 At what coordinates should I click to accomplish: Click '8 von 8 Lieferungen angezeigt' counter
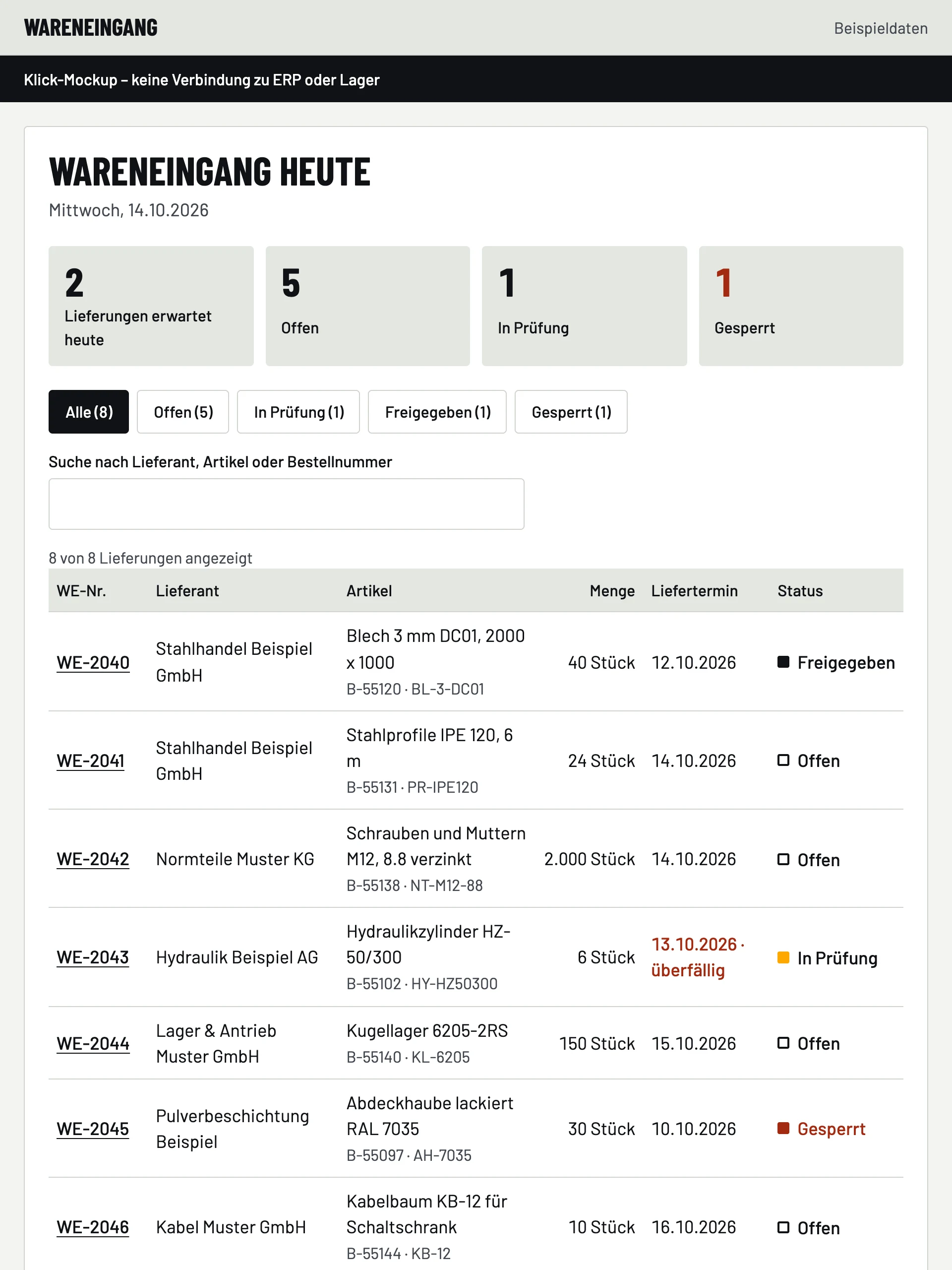(x=150, y=558)
